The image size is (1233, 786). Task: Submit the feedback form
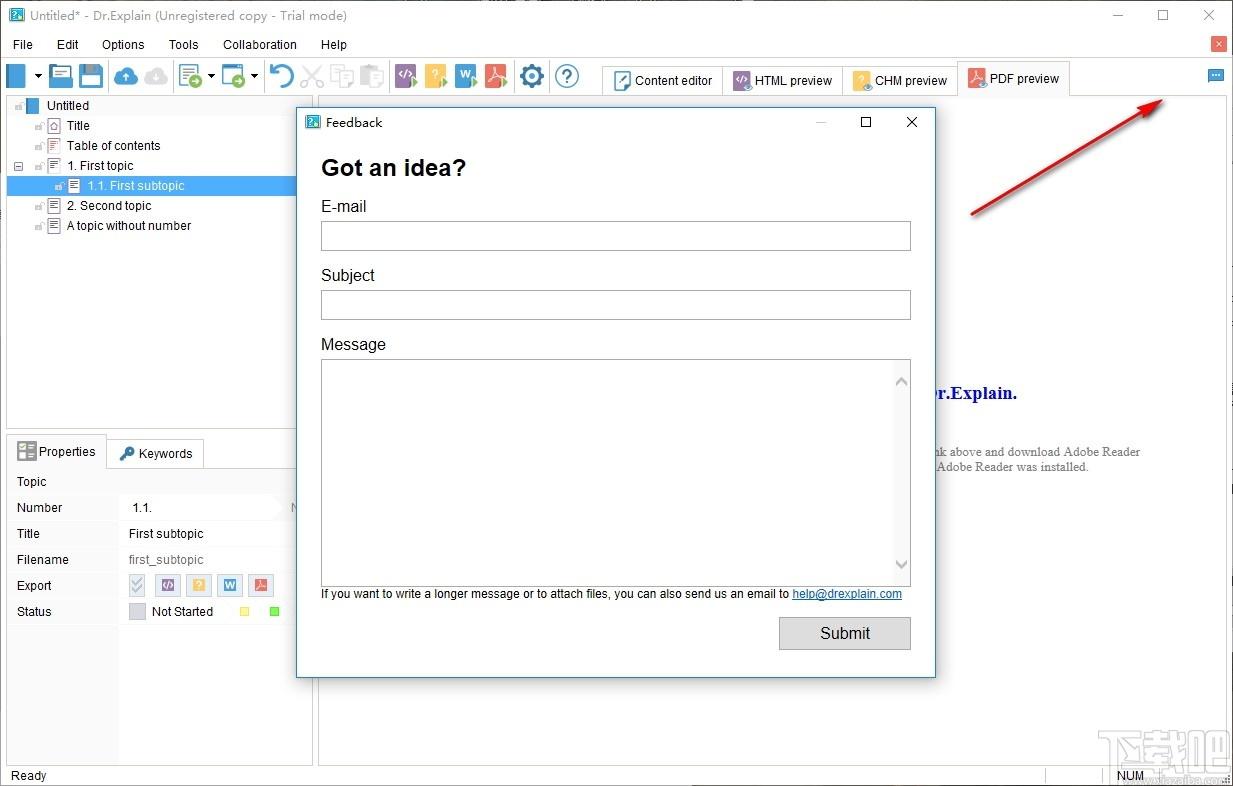coord(845,633)
